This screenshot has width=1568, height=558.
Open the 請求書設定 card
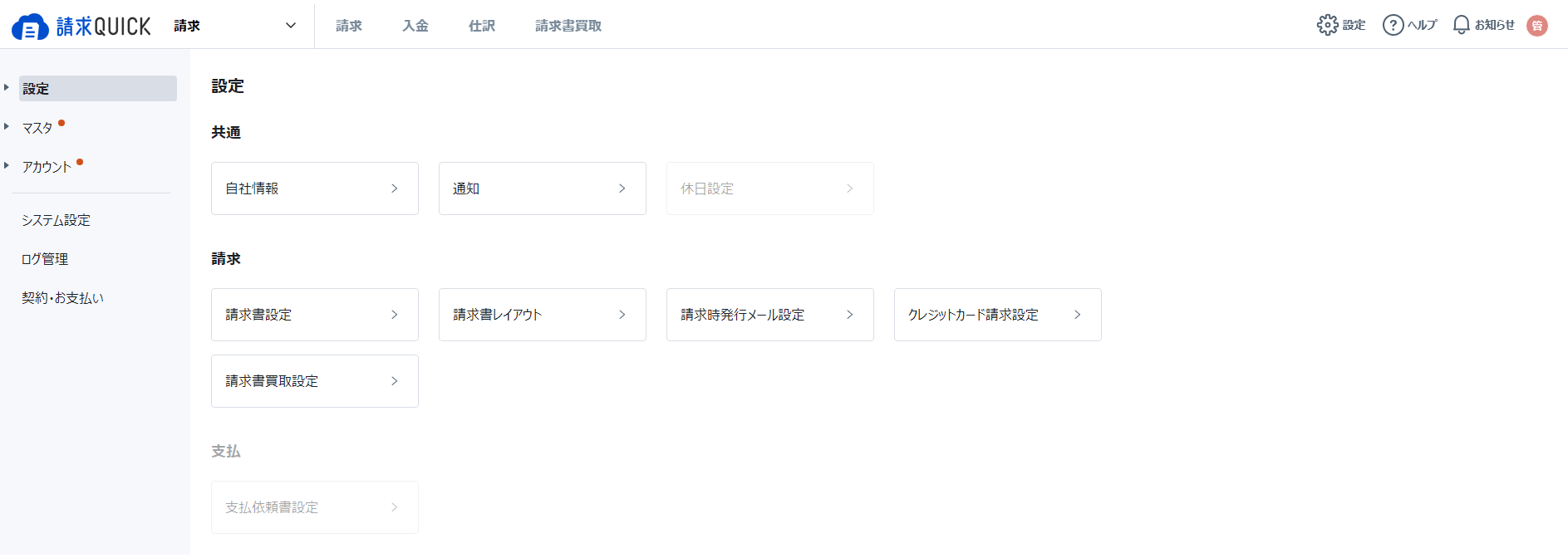[315, 315]
